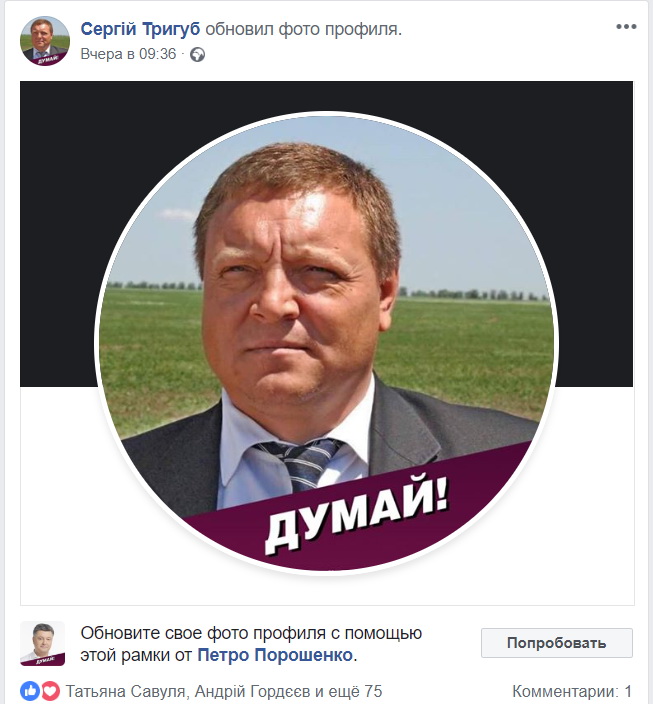Image resolution: width=653 pixels, height=704 pixels.
Task: Open the 'Комментарии: 1' comments link
Action: click(572, 691)
